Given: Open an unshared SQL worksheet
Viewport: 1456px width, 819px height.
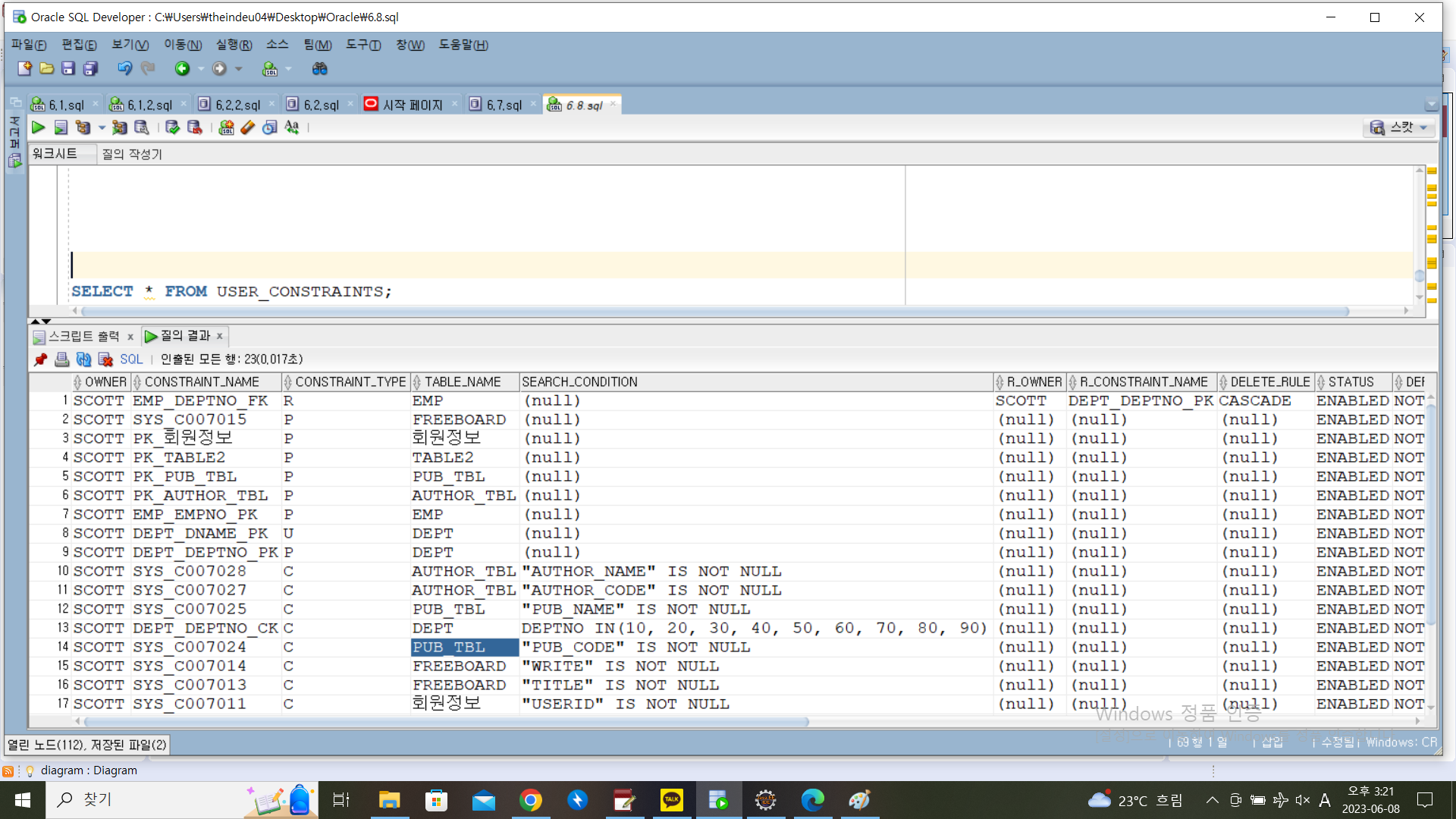Looking at the screenshot, I should pos(226,127).
